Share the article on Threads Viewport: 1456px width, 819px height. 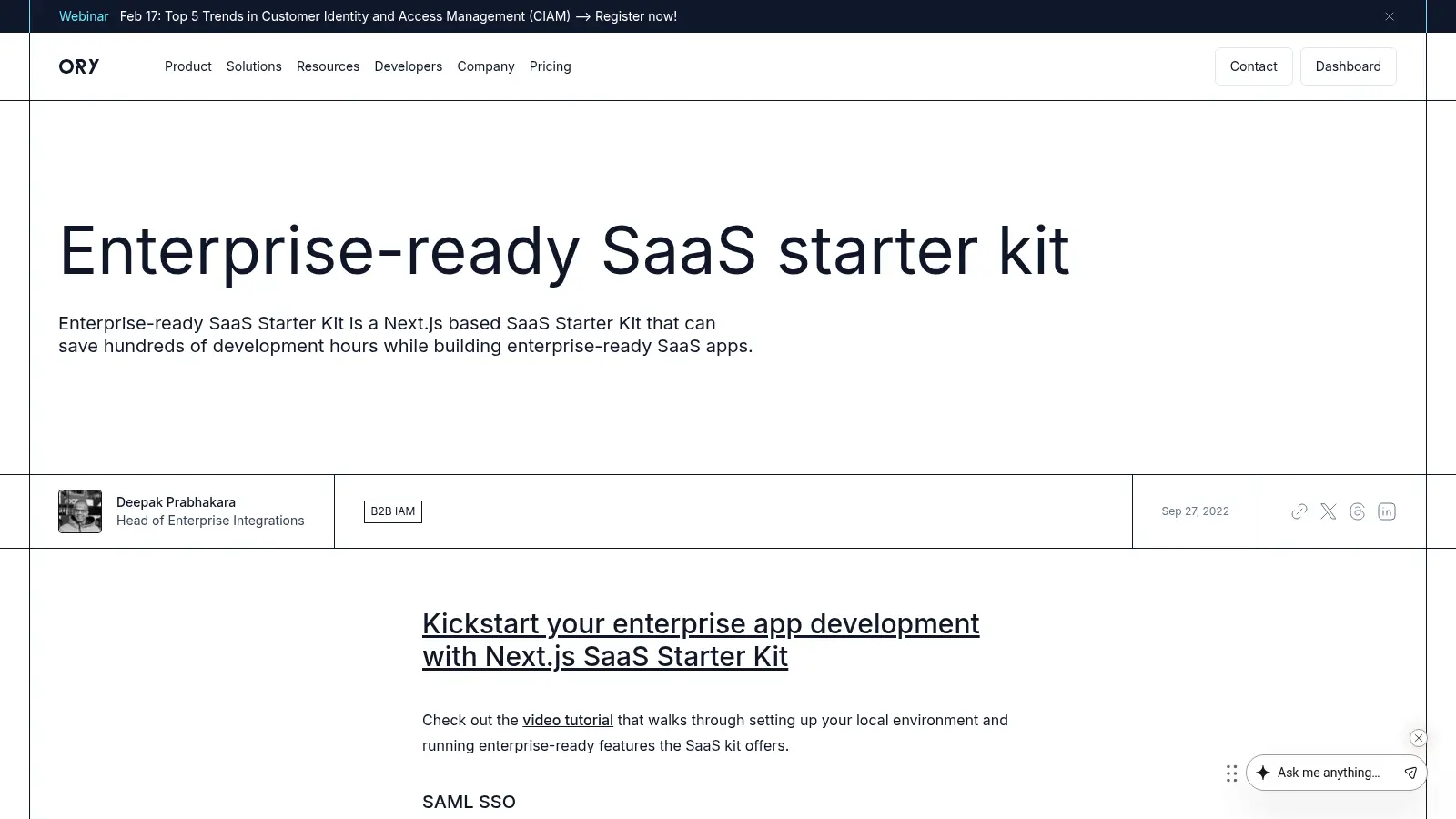tap(1358, 511)
